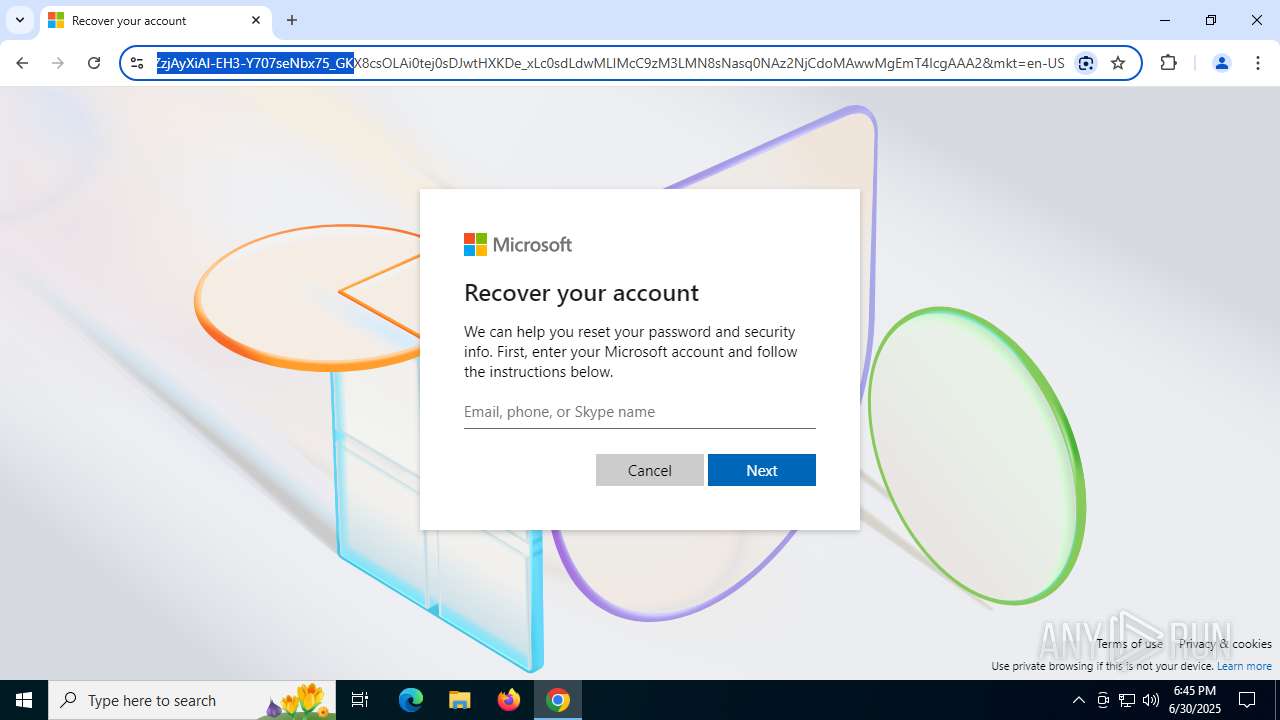Open a new tab with plus button
The image size is (1280, 720).
coord(292,20)
